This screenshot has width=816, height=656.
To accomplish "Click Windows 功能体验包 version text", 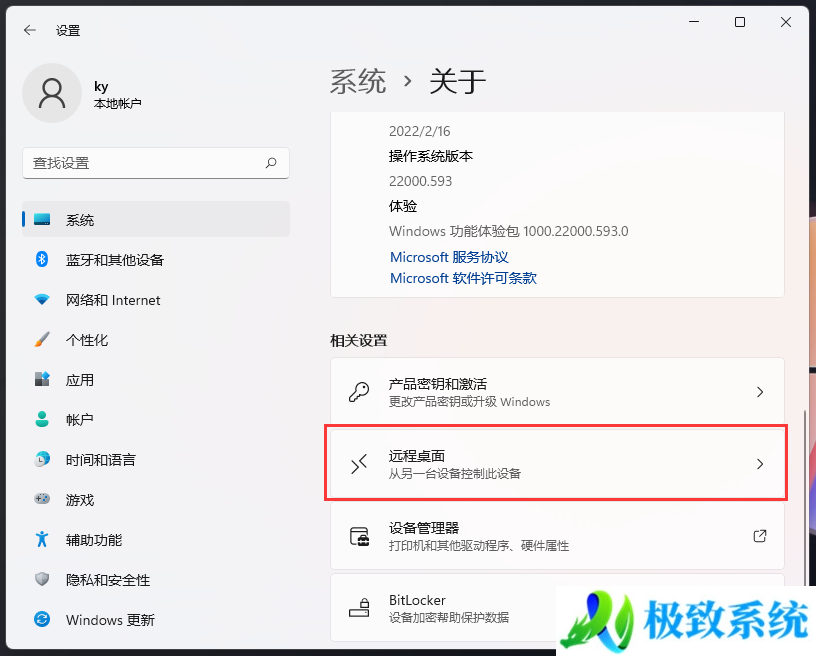I will [508, 231].
